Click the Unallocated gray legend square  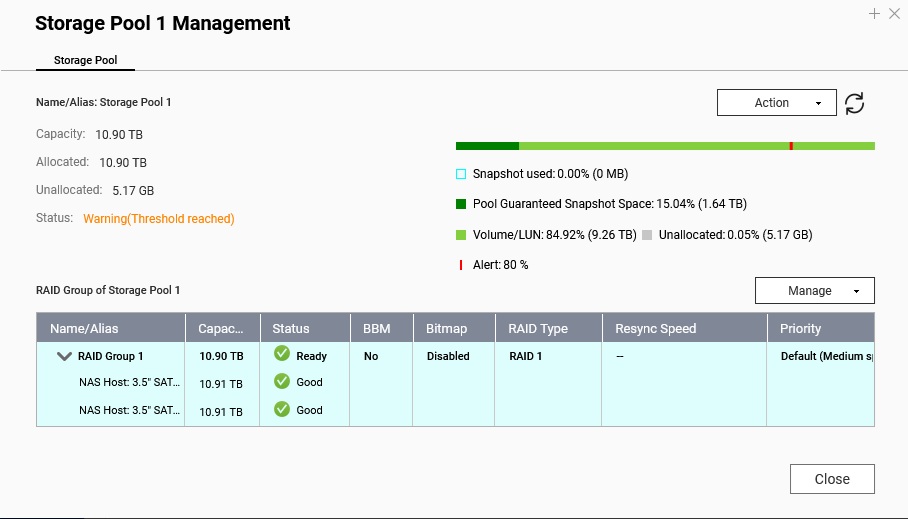pyautogui.click(x=647, y=235)
